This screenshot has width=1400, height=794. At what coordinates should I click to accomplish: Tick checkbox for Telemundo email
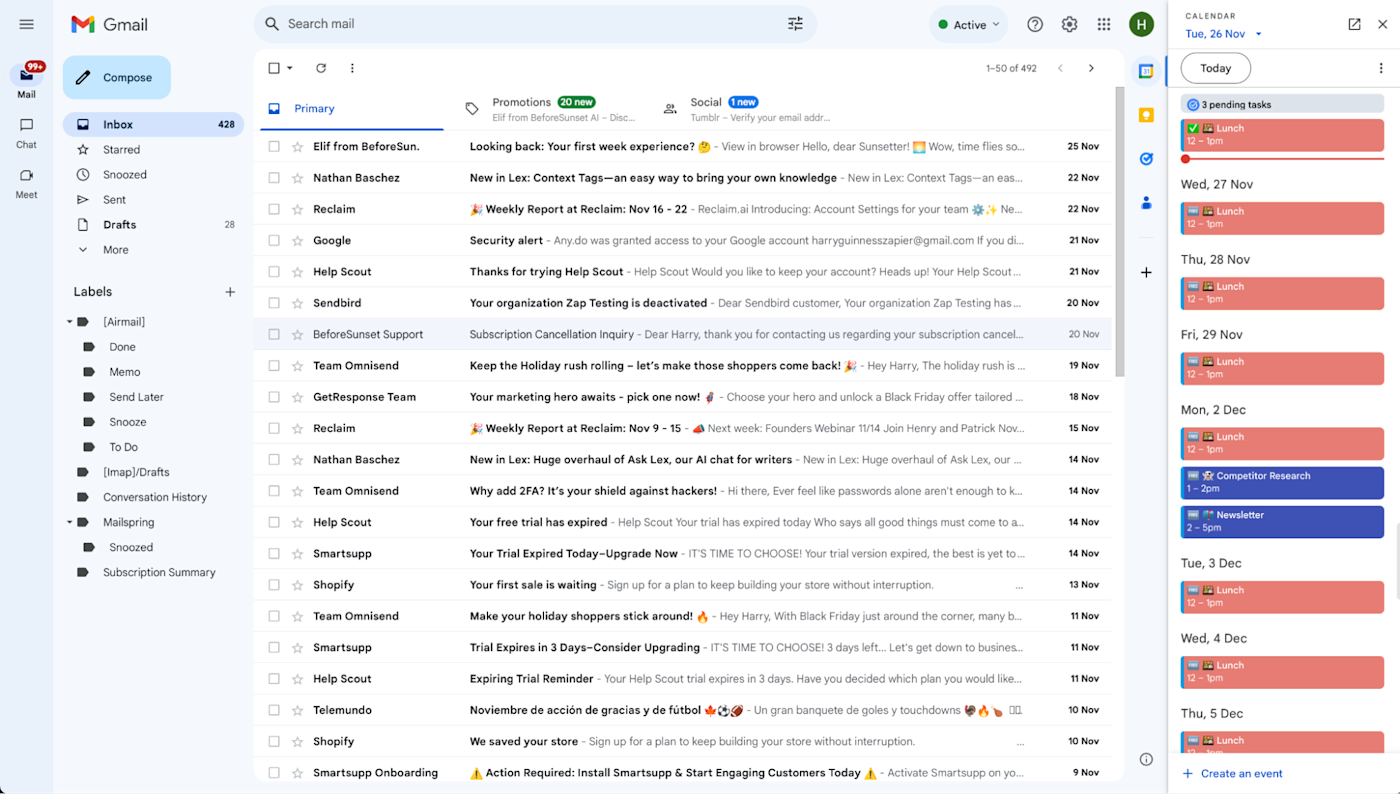pos(274,710)
